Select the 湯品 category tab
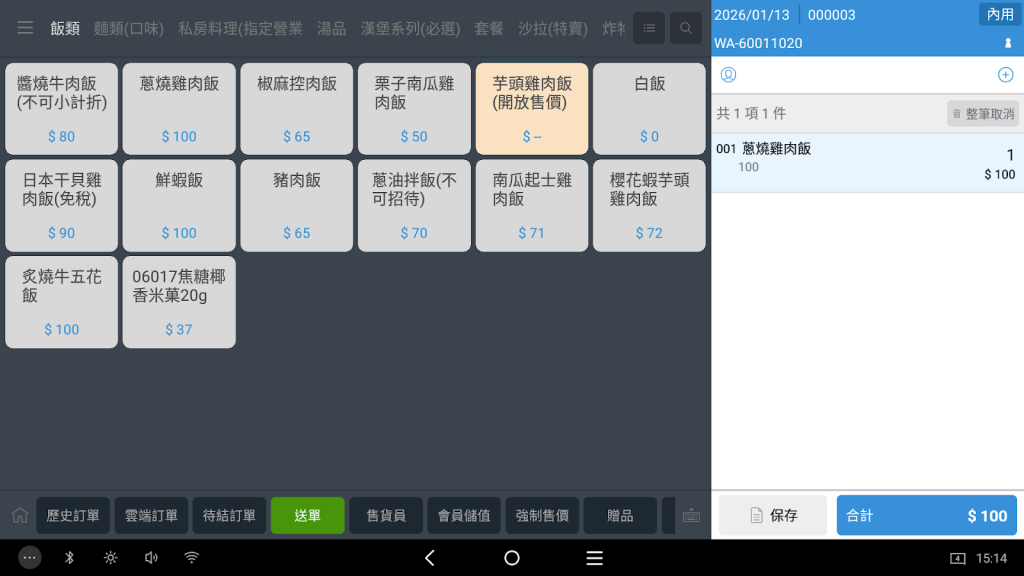 pos(331,28)
